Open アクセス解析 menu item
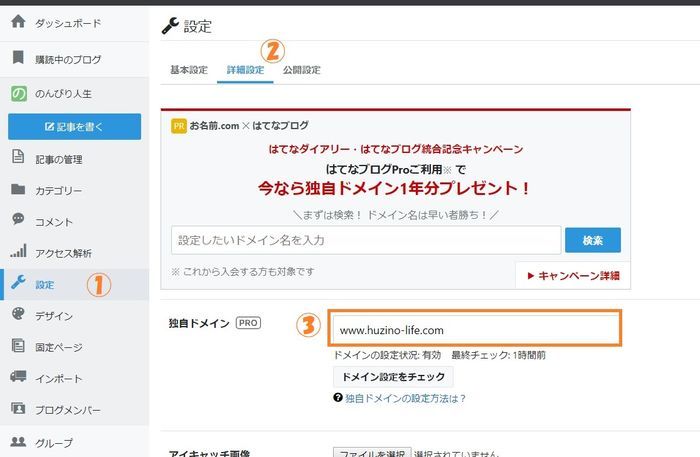This screenshot has height=457, width=700. click(x=63, y=253)
